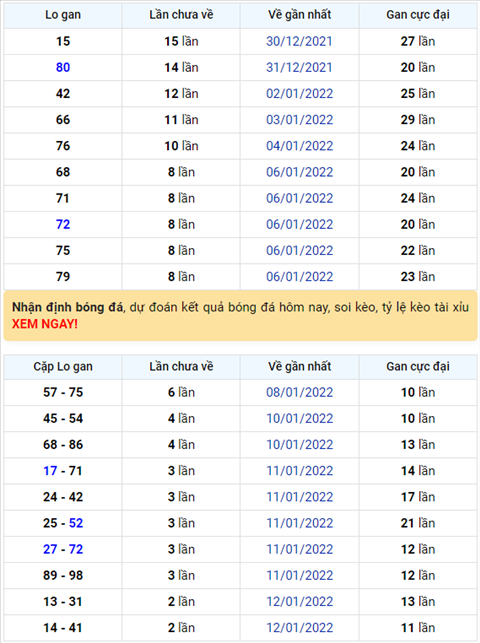
Task: Click the Lo gan column header
Action: pos(63,15)
